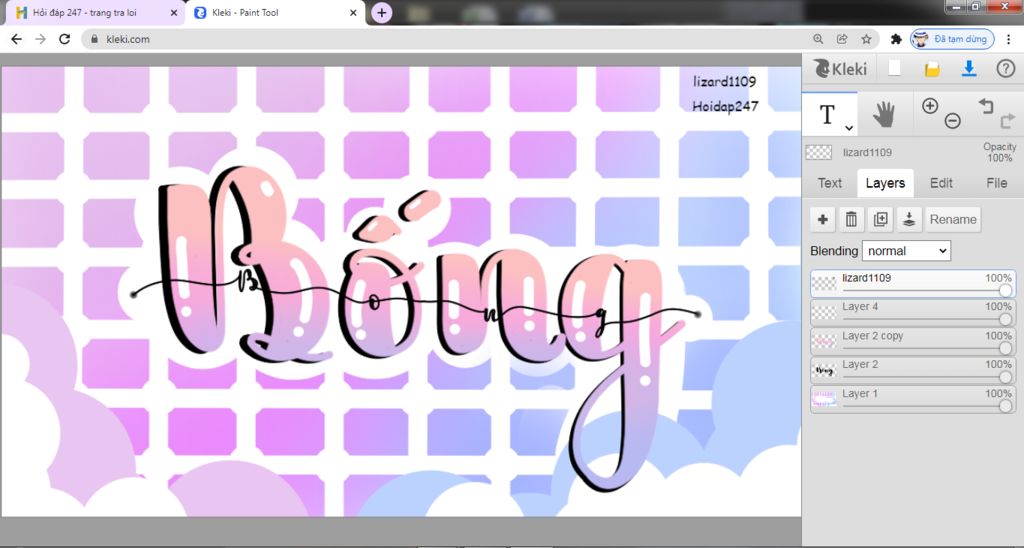
Task: Select Layer 2
Action: (912, 370)
